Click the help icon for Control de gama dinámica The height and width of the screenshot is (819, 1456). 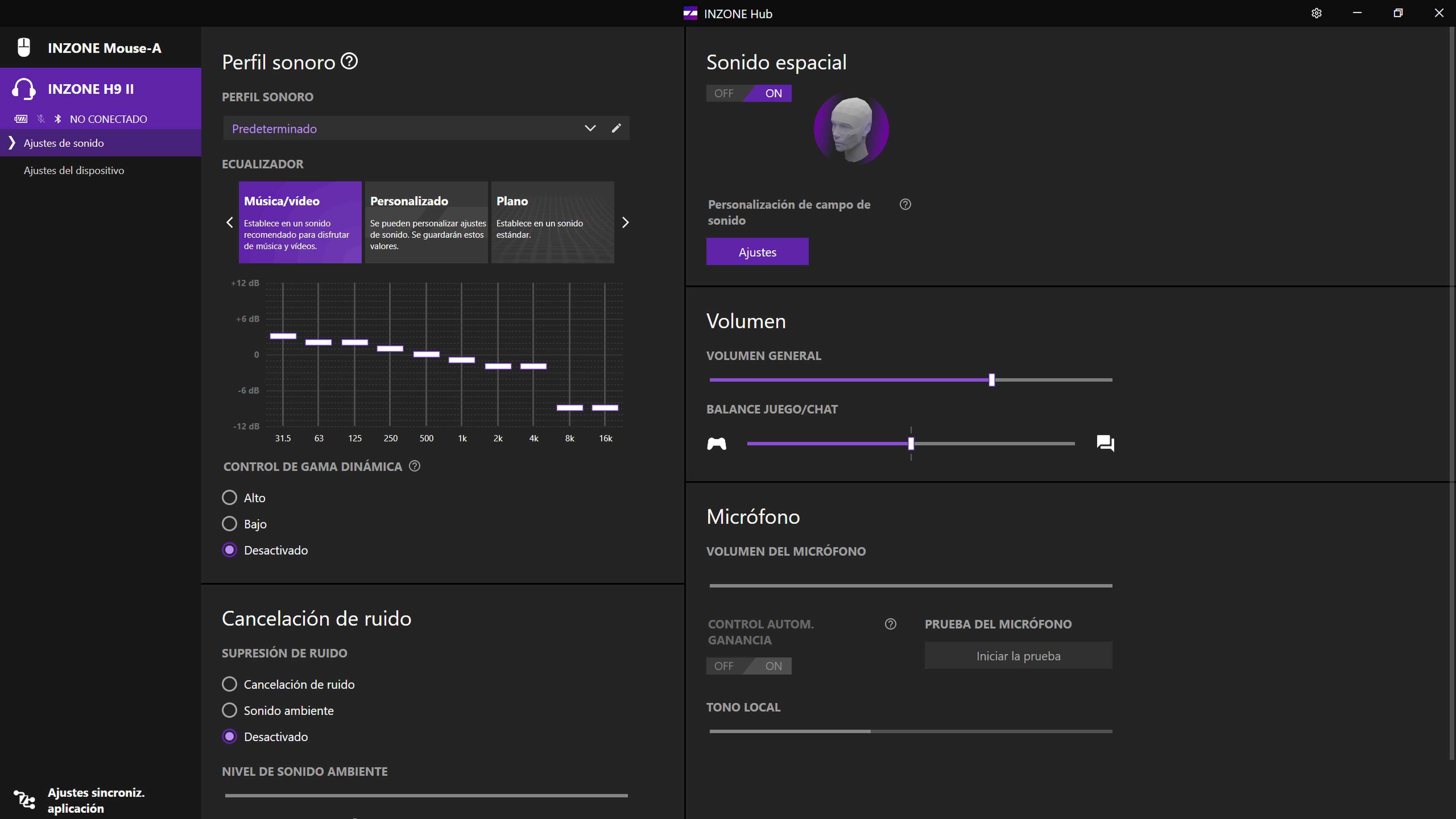coord(414,466)
